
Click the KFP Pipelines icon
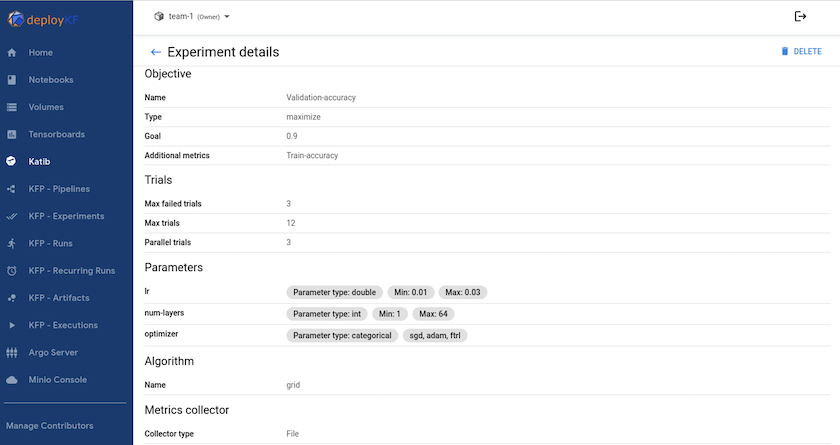[x=12, y=189]
